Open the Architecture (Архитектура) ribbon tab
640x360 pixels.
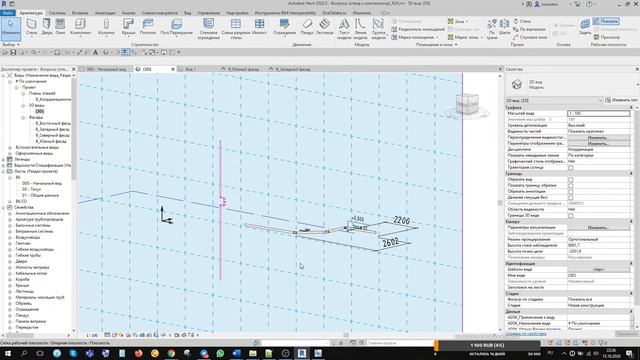click(x=31, y=13)
